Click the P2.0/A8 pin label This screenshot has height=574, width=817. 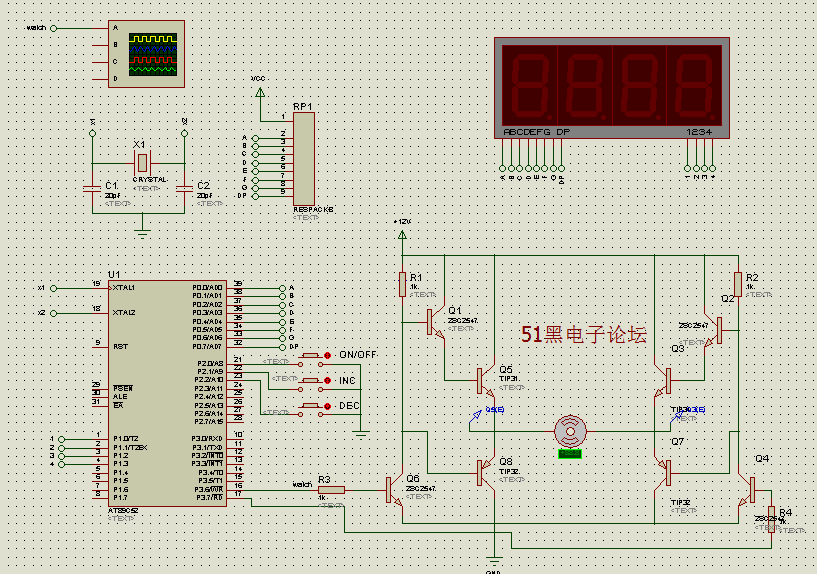[x=210, y=363]
